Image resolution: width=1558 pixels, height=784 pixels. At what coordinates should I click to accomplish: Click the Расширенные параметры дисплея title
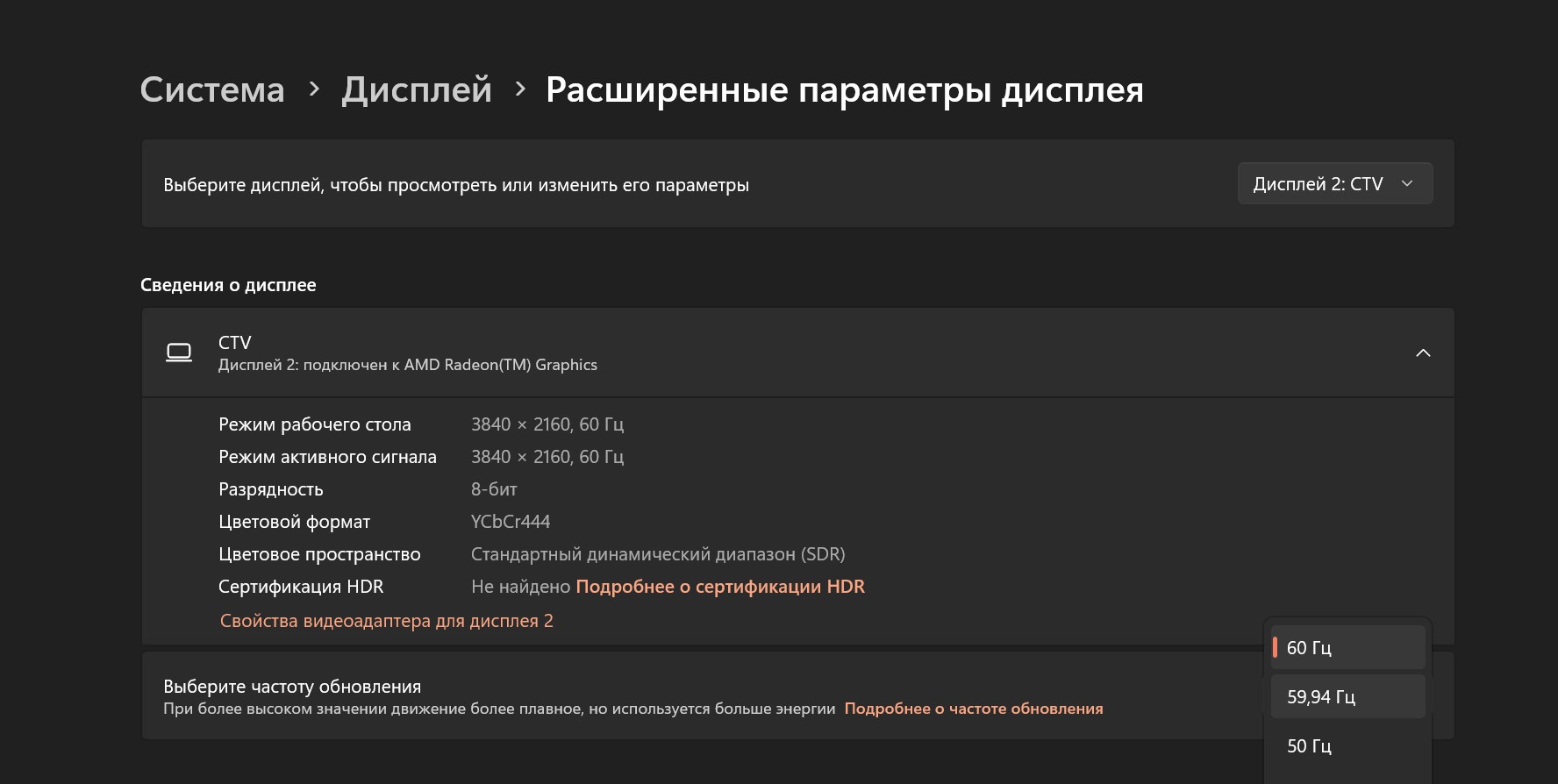click(x=845, y=89)
